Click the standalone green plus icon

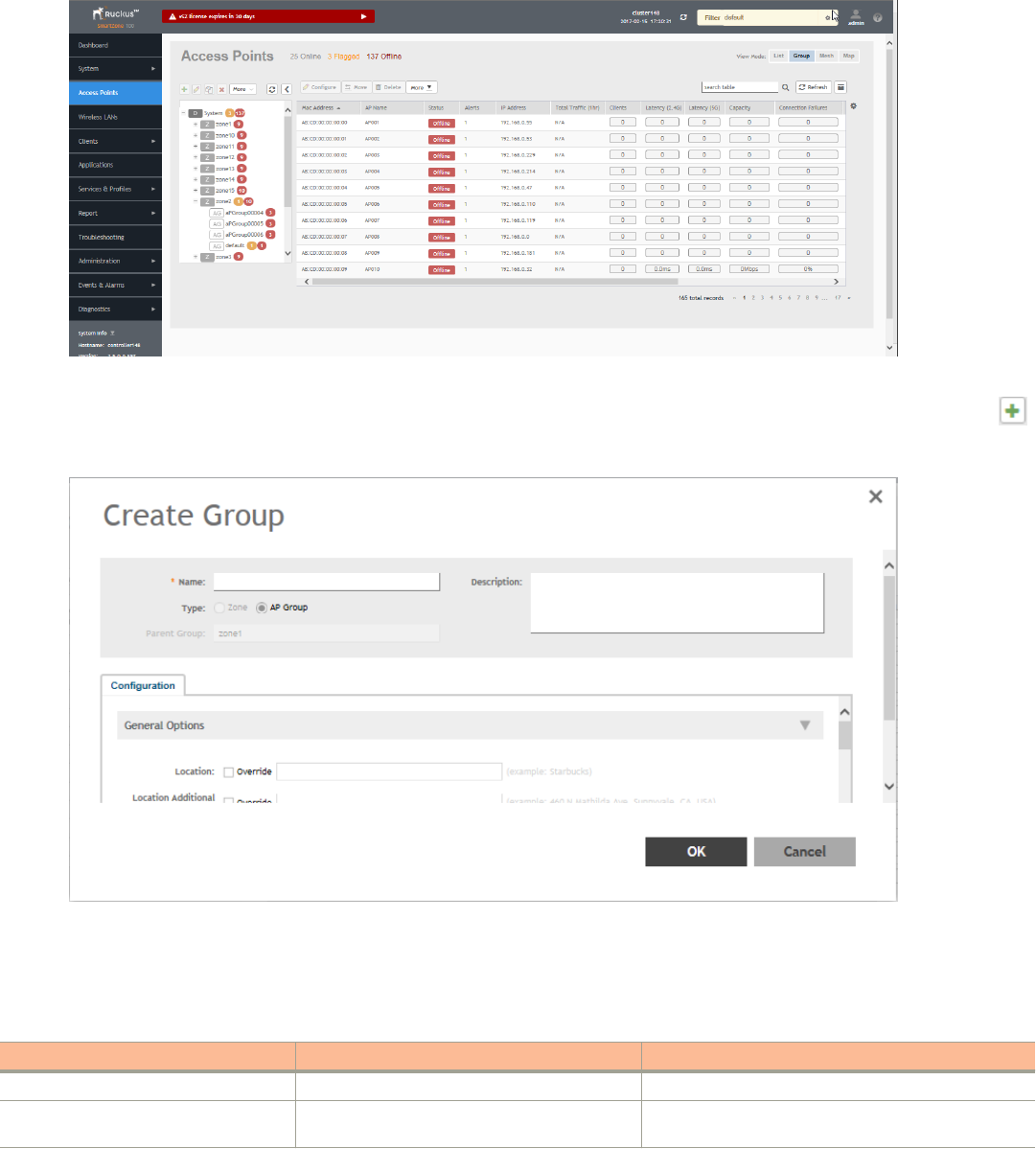[x=1013, y=411]
